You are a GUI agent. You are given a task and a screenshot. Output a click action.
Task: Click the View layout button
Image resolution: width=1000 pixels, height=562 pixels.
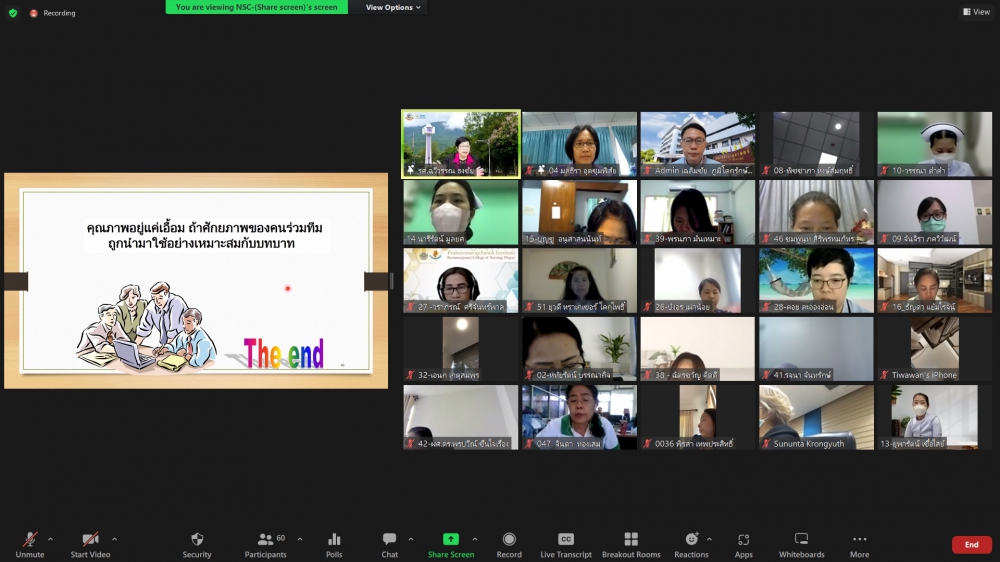pos(976,12)
